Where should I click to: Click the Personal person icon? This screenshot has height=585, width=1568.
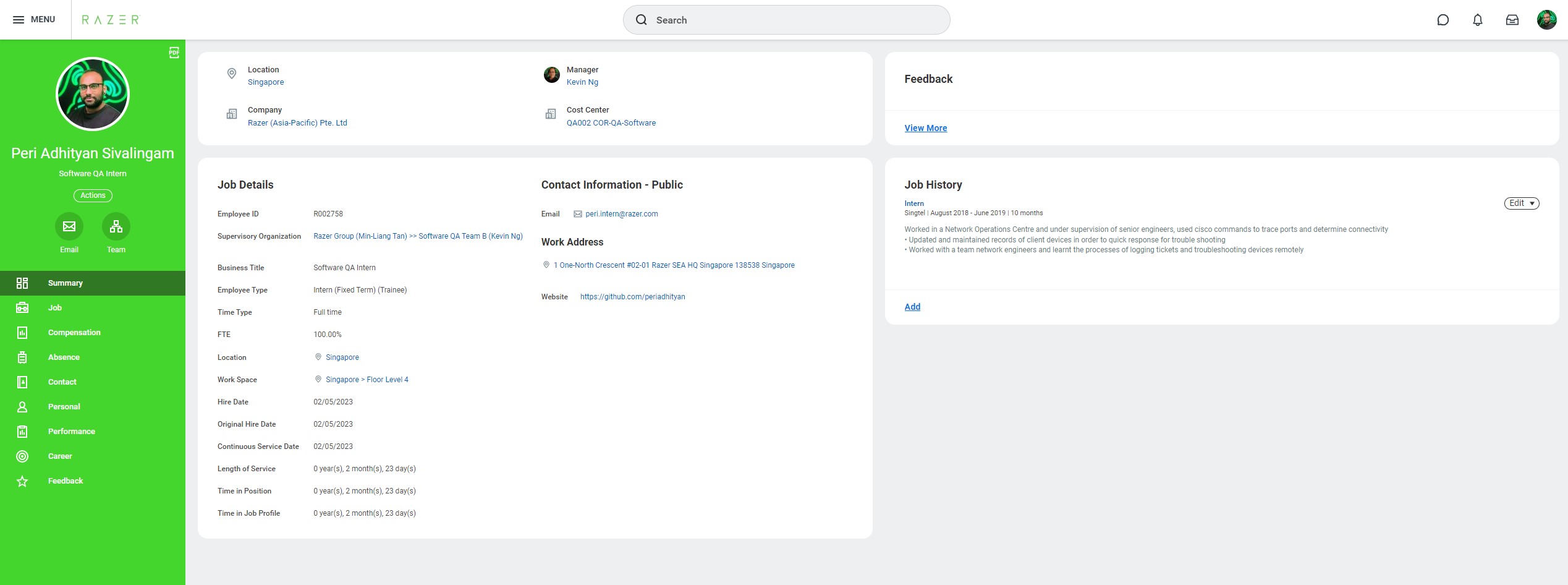tap(22, 407)
